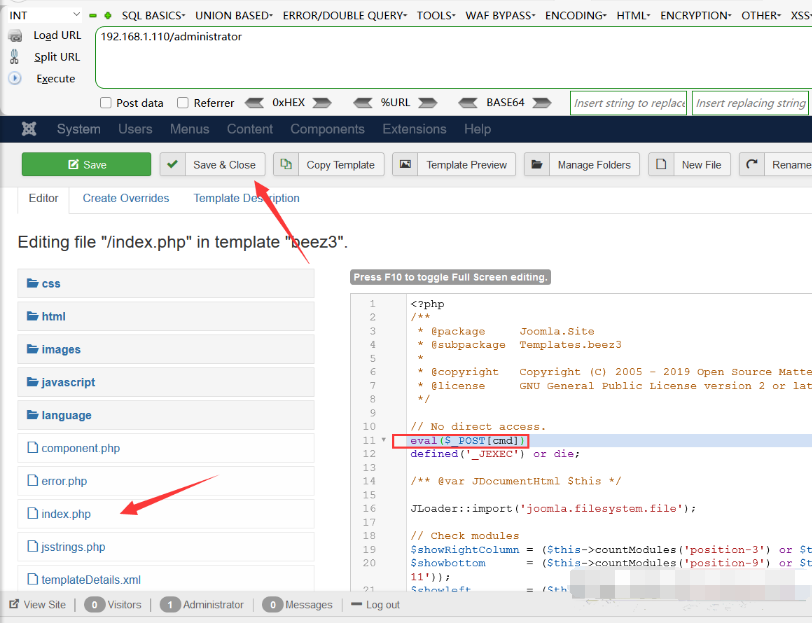Click the Execute play icon
Screen dimensions: 812x623
(14, 78)
